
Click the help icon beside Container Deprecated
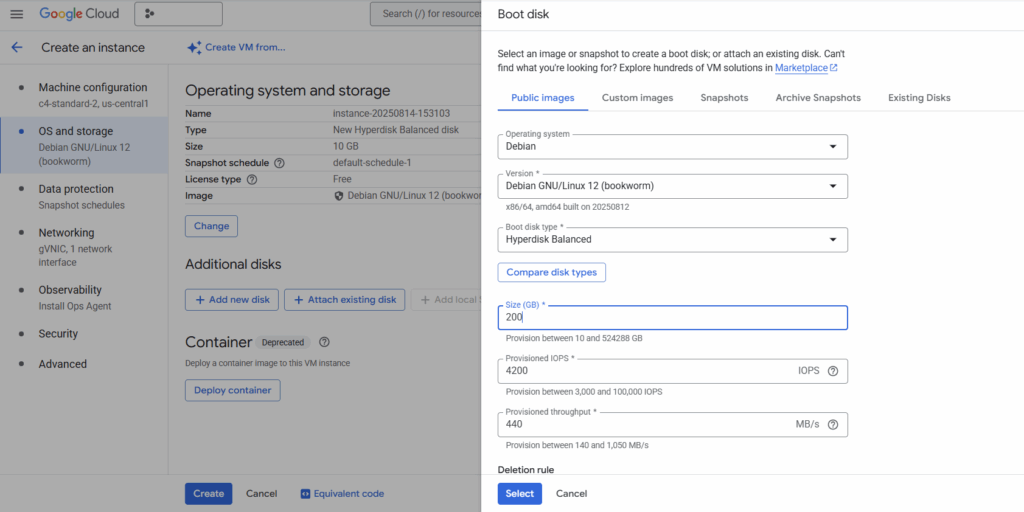click(x=324, y=342)
